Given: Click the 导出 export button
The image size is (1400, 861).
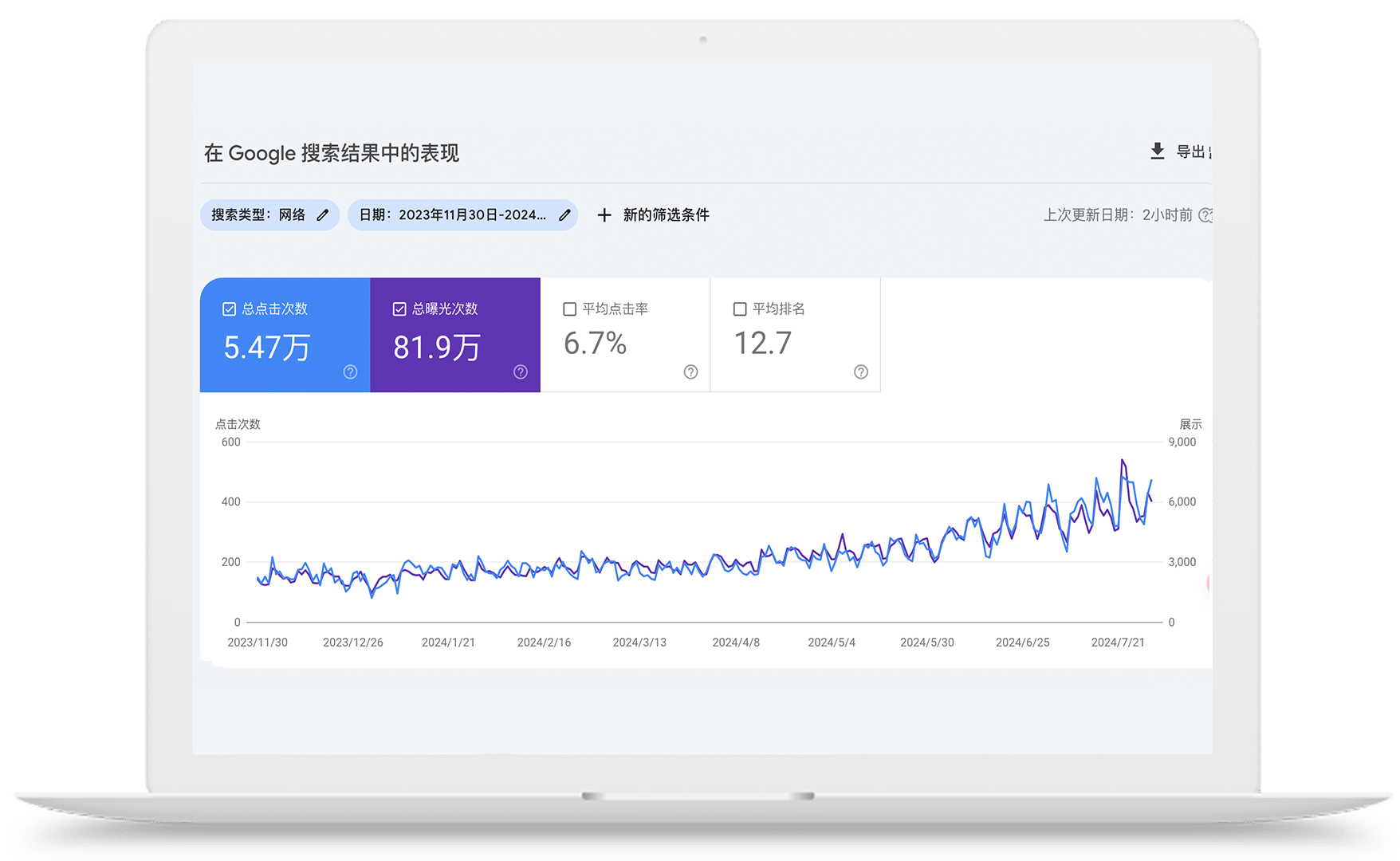Looking at the screenshot, I should [1182, 151].
